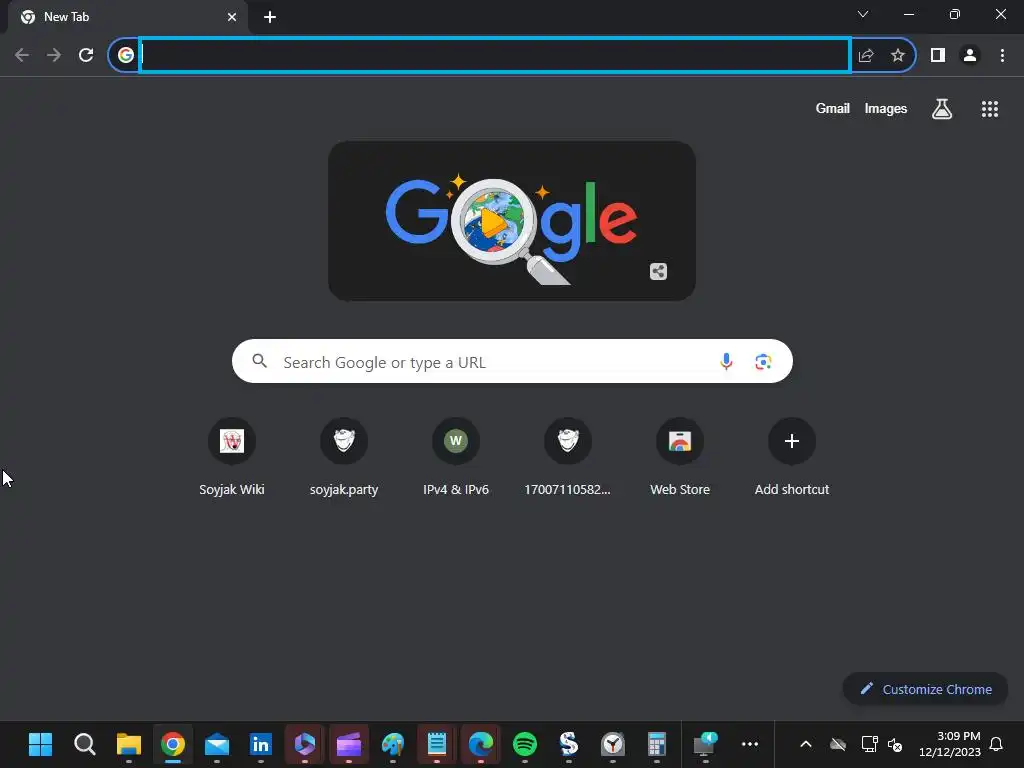Launch Microsoft Edge from the taskbar

[x=481, y=744]
